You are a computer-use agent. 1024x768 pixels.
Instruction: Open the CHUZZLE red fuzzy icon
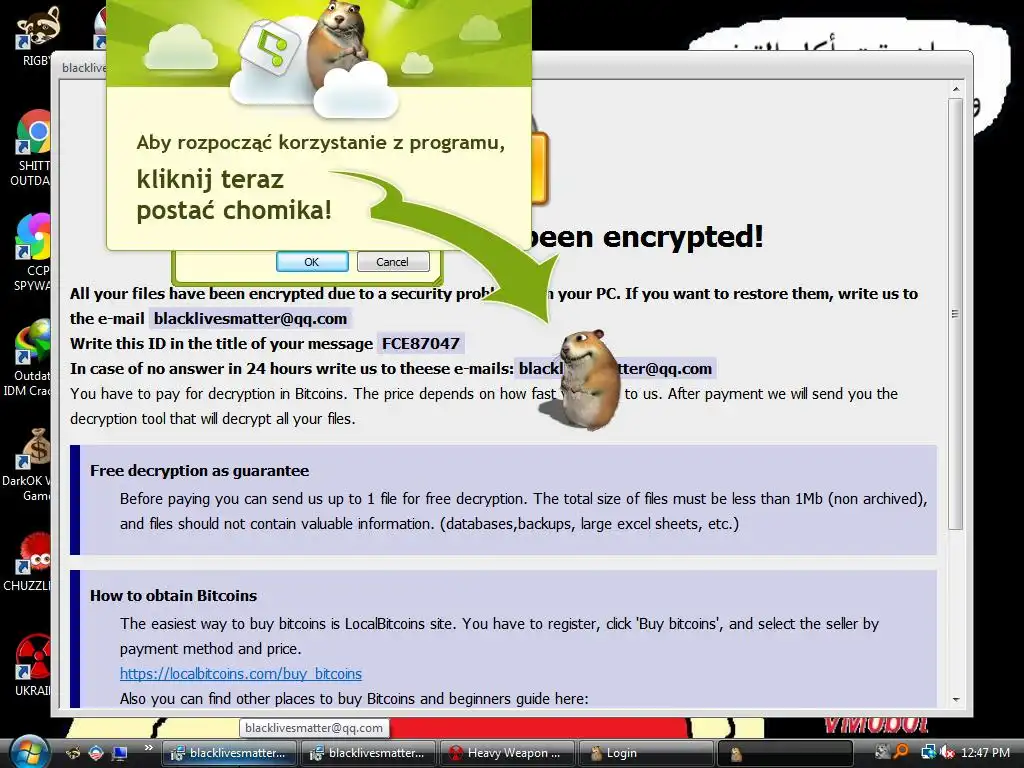tap(33, 554)
